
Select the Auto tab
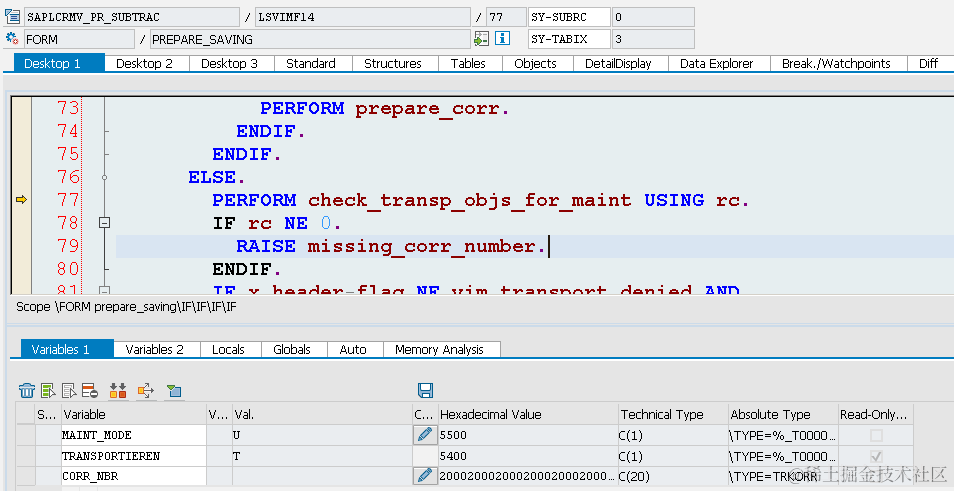coord(353,349)
